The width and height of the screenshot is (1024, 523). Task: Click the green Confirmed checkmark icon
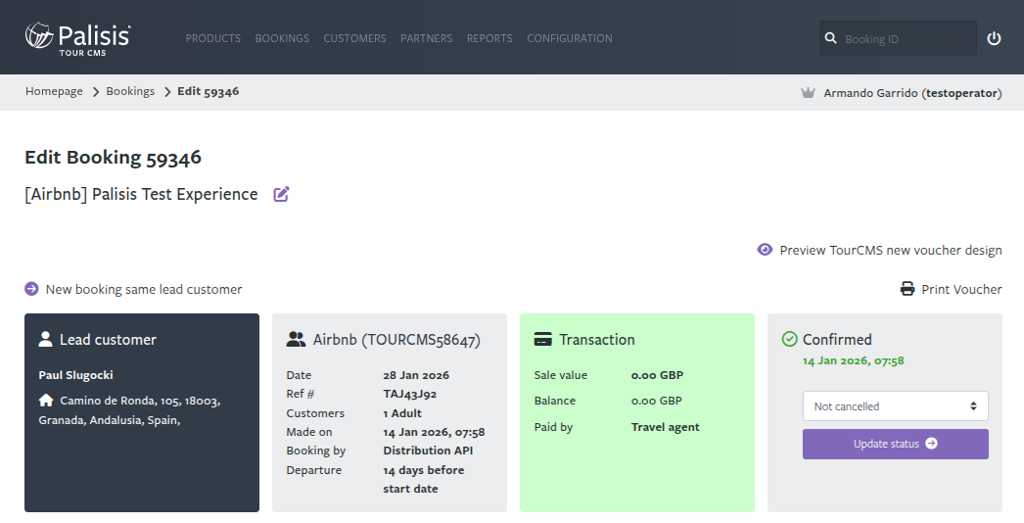click(x=790, y=339)
